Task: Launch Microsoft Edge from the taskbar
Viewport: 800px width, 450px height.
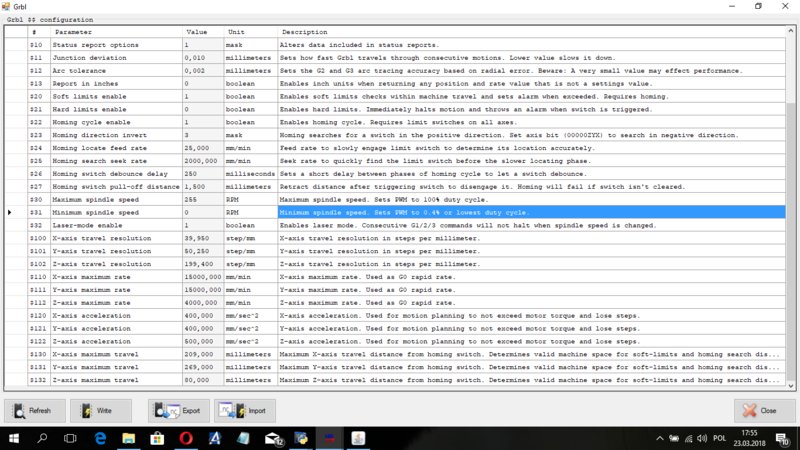Action: click(x=100, y=438)
